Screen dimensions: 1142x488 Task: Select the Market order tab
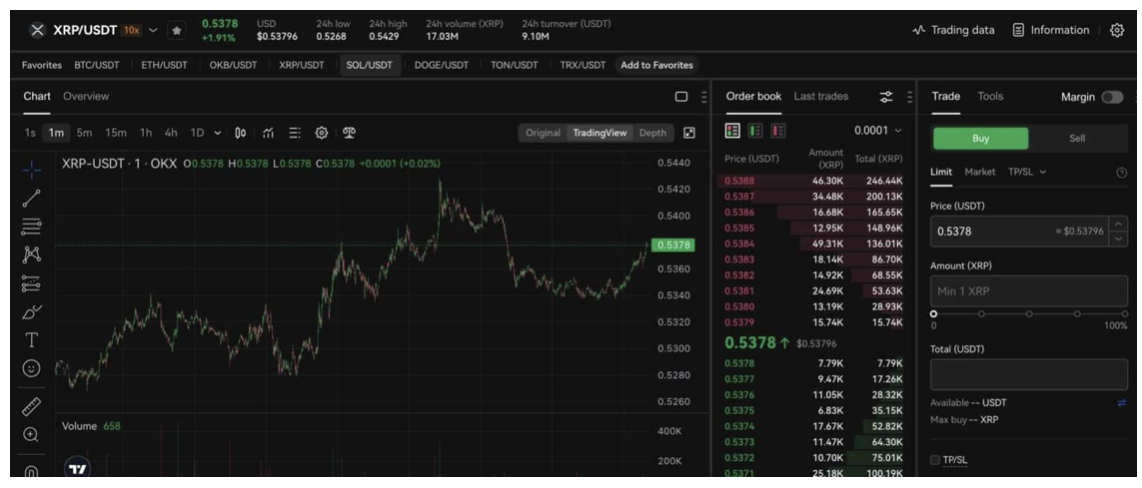click(980, 172)
